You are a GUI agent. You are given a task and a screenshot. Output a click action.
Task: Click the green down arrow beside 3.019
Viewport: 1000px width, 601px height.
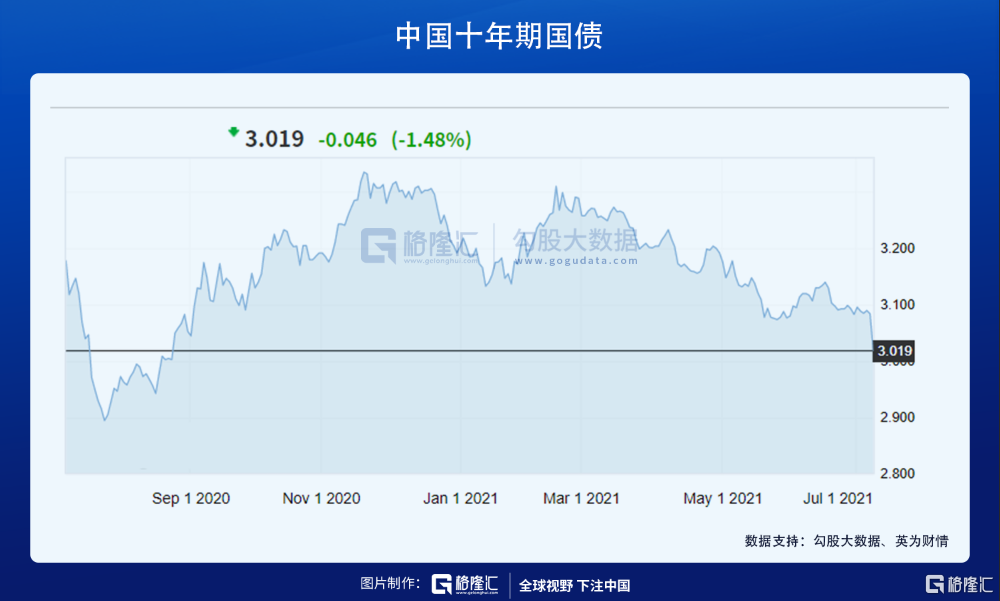coord(234,132)
